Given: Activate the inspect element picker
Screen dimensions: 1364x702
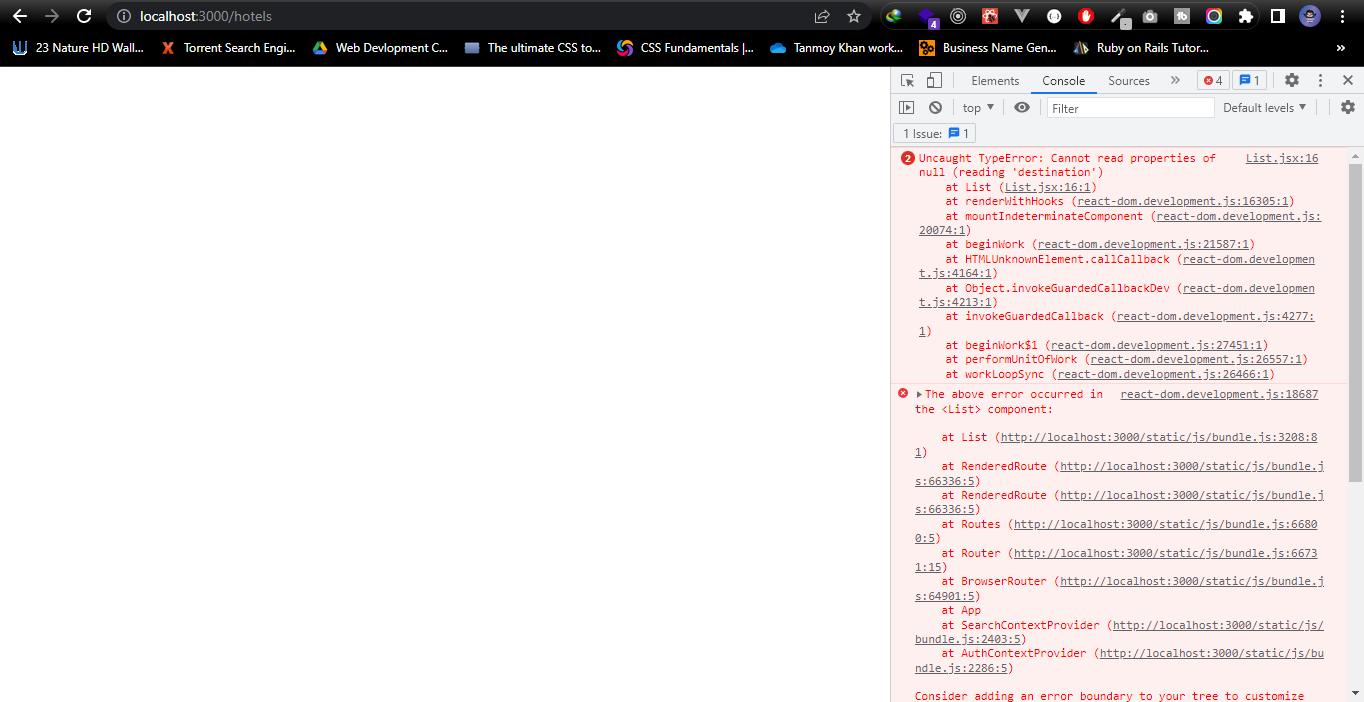Looking at the screenshot, I should pos(907,81).
